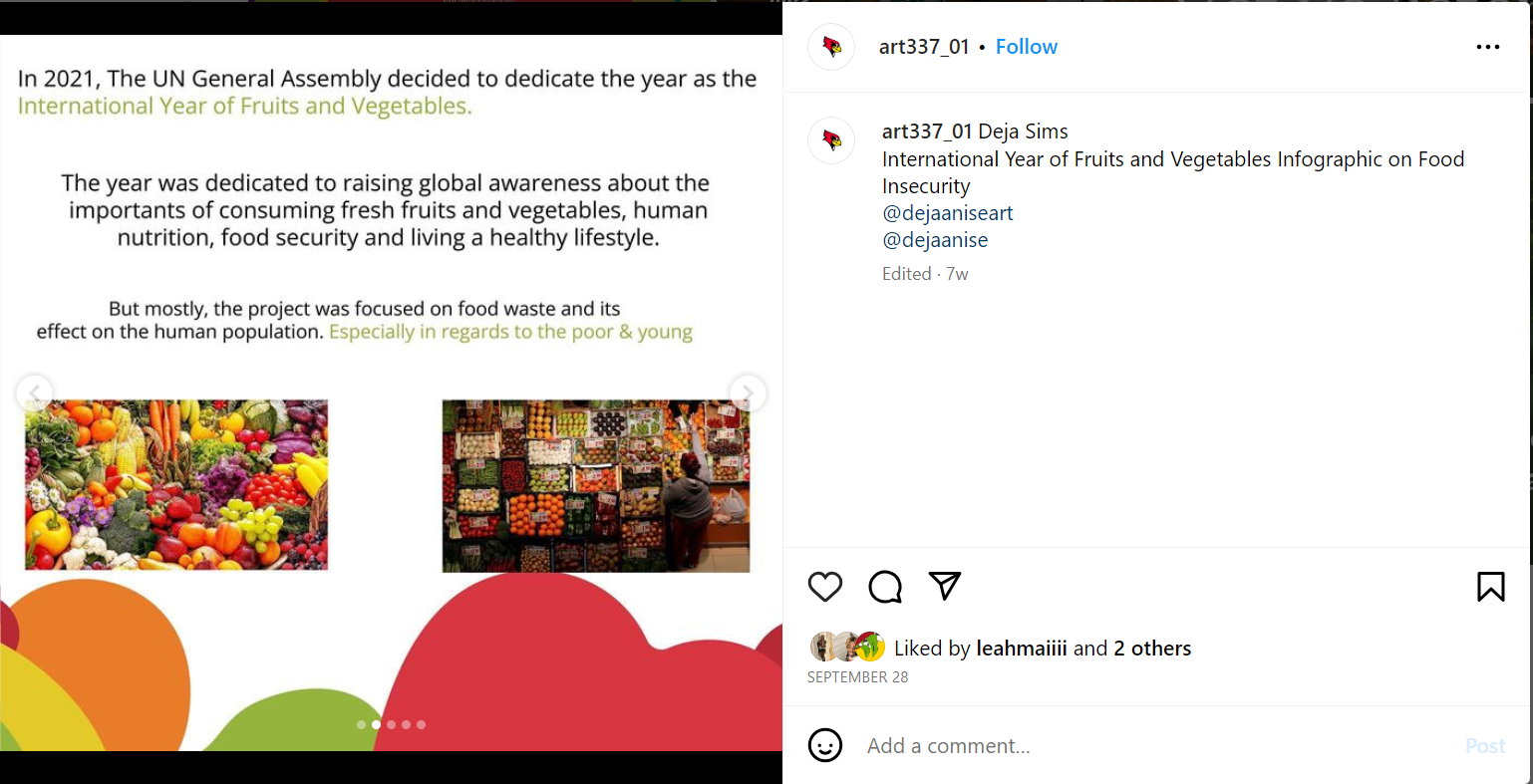View the '2 others' likes list
The image size is (1533, 784).
tap(1152, 649)
